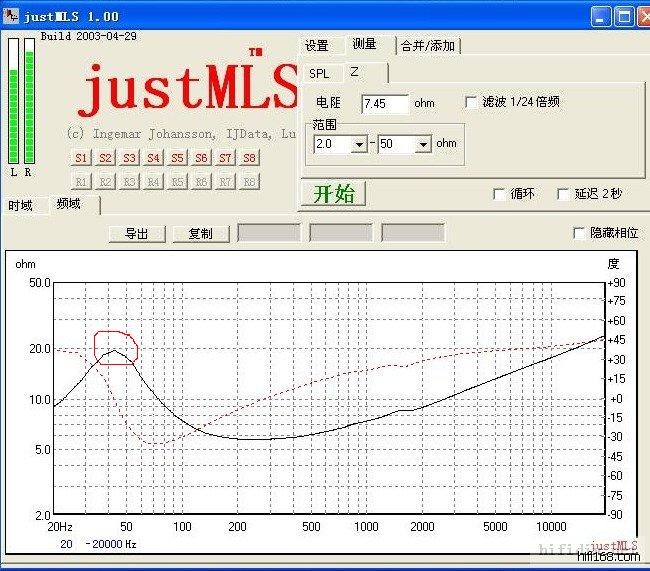Toggle the 循环 loop checkbox
This screenshot has height=571, width=650.
click(x=500, y=194)
